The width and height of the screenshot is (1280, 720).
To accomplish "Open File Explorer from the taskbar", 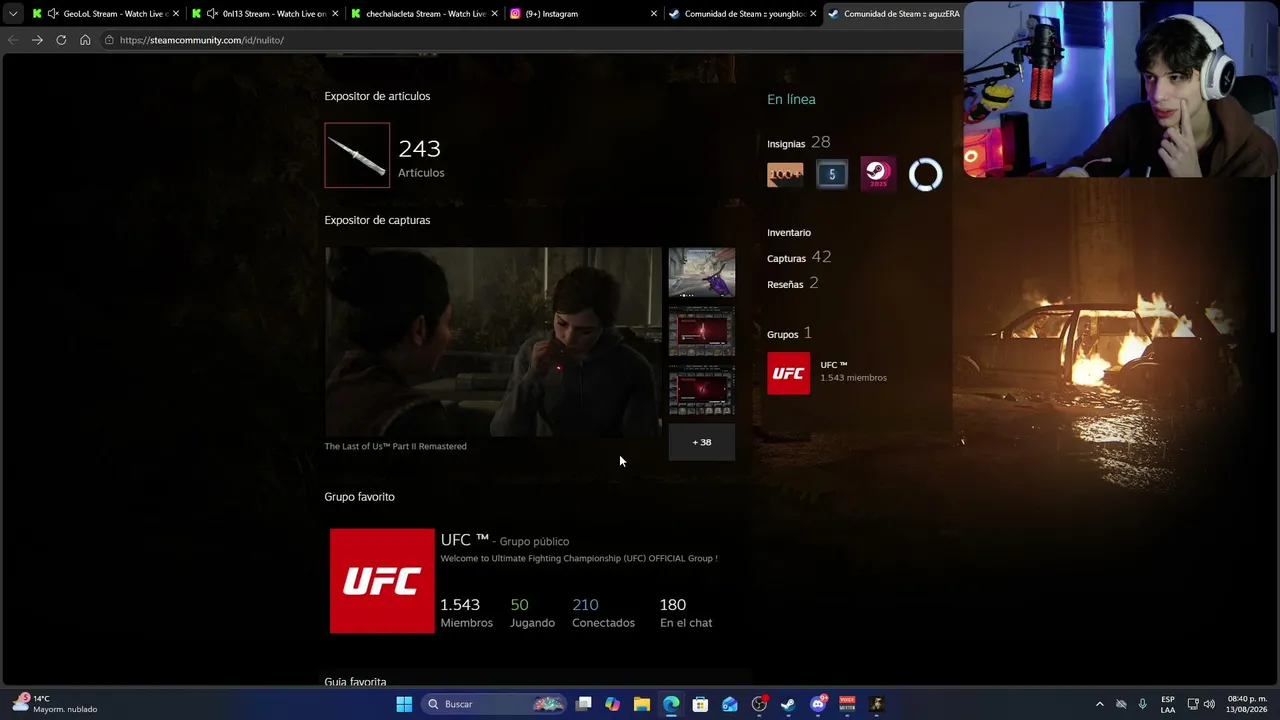I will [642, 704].
